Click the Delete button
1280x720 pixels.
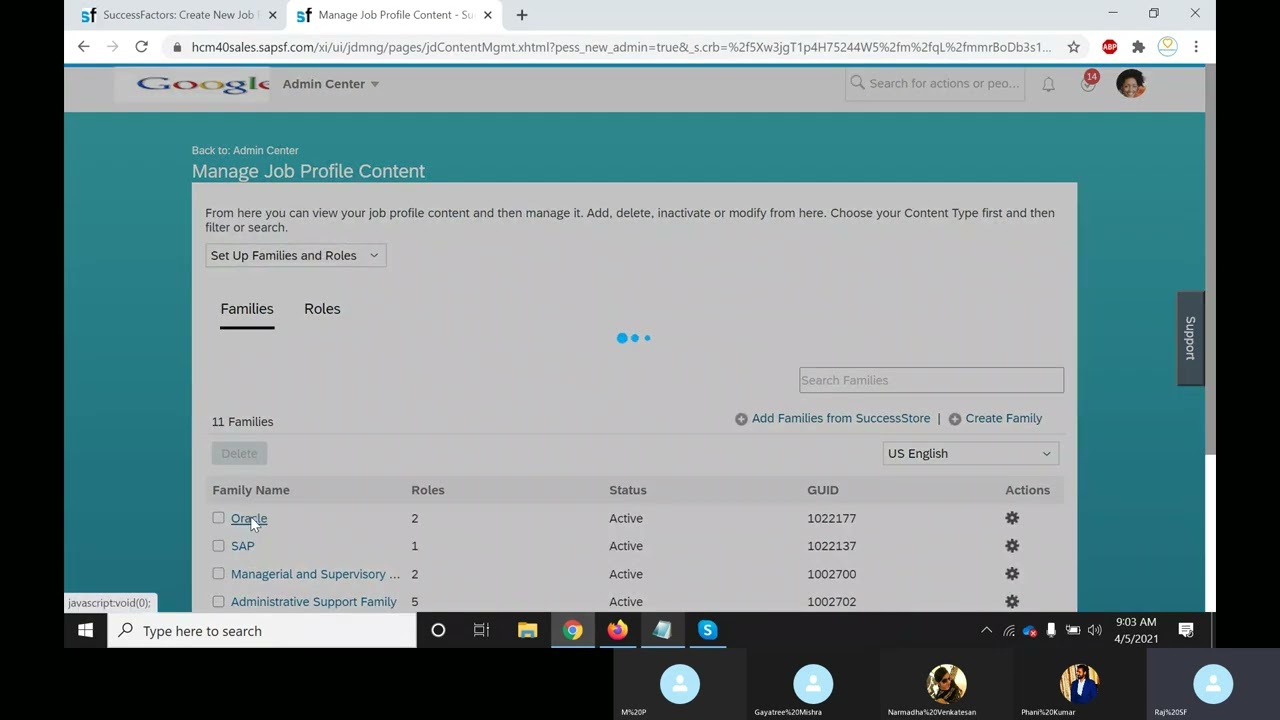pos(239,454)
